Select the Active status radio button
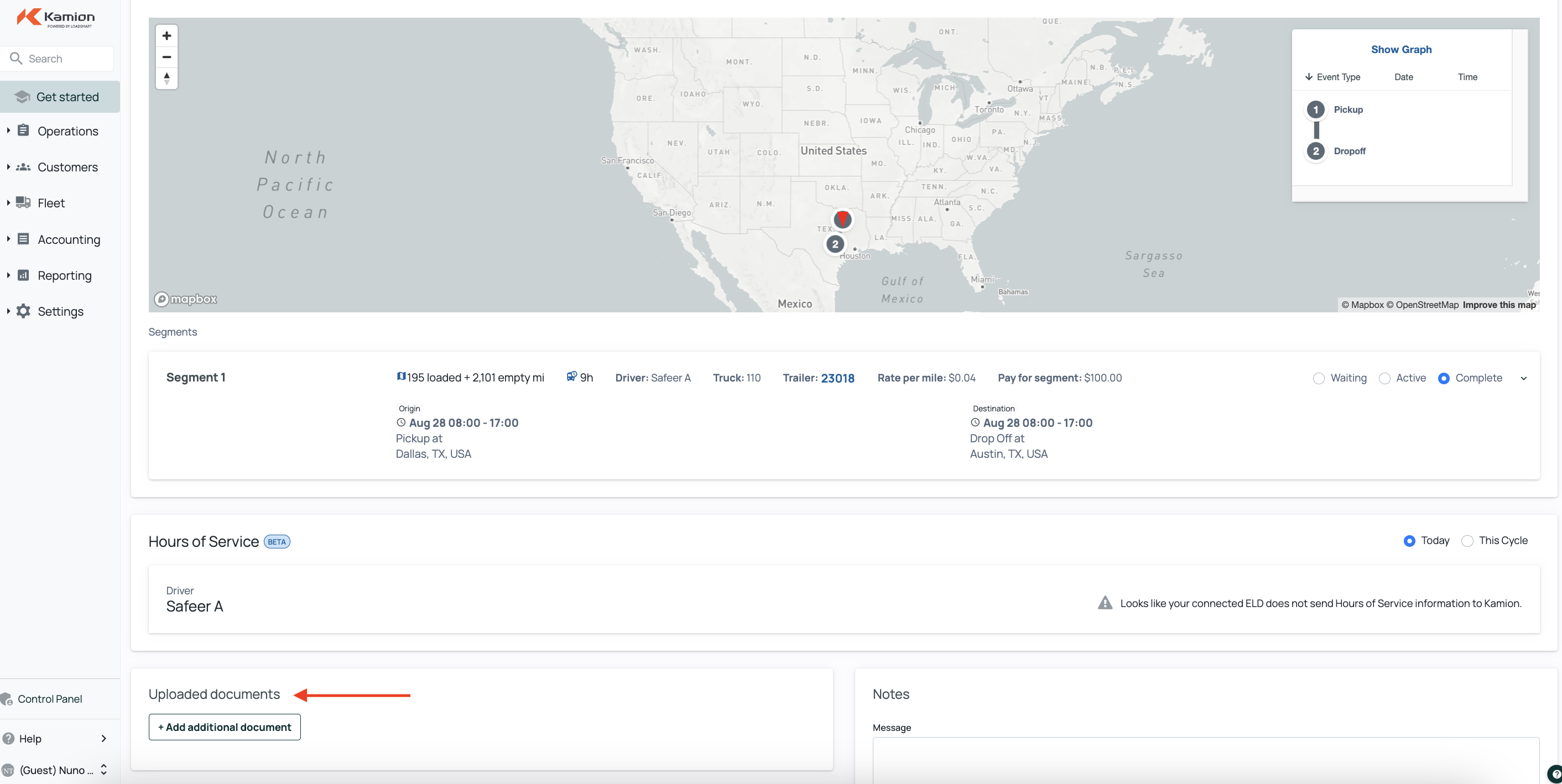 [1384, 378]
